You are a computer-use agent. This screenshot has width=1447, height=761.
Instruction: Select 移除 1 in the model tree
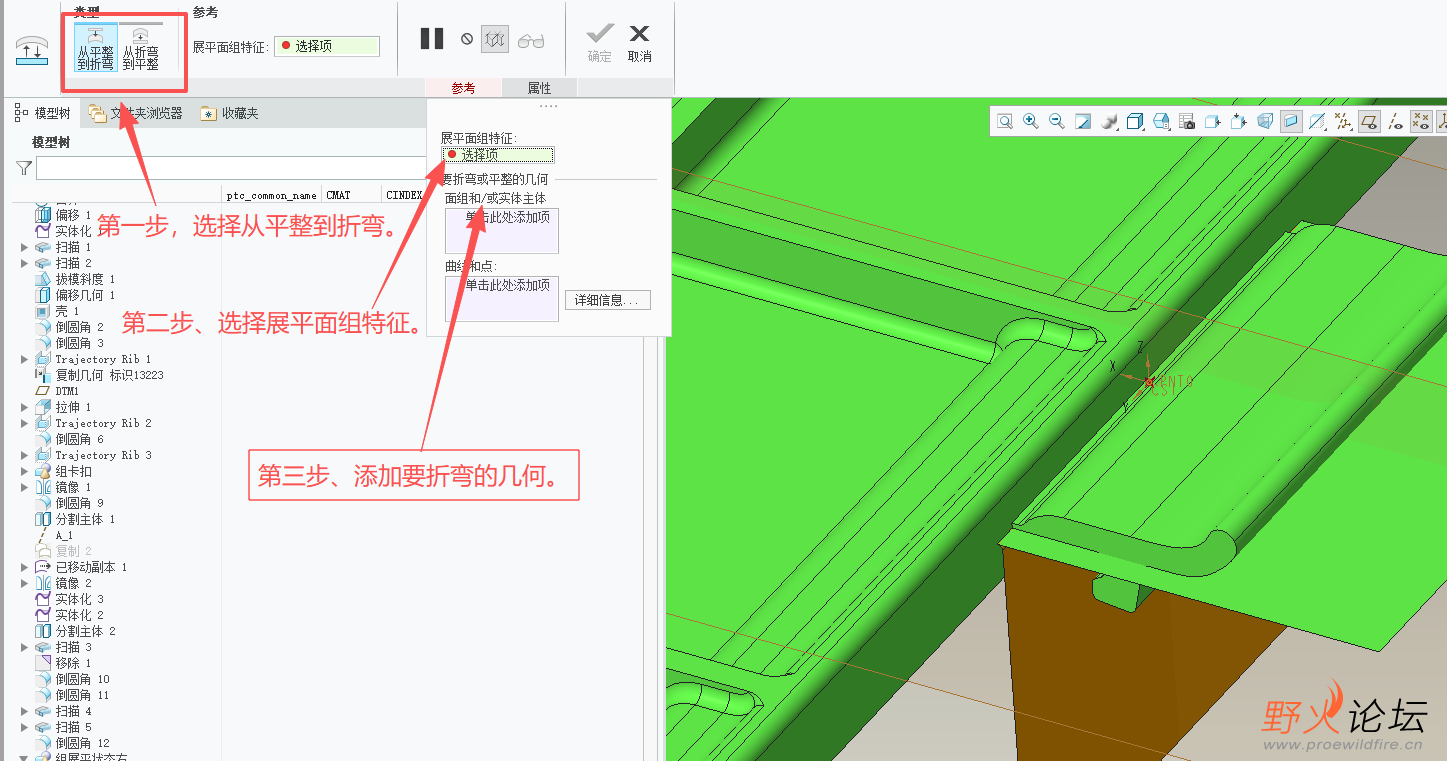73,663
